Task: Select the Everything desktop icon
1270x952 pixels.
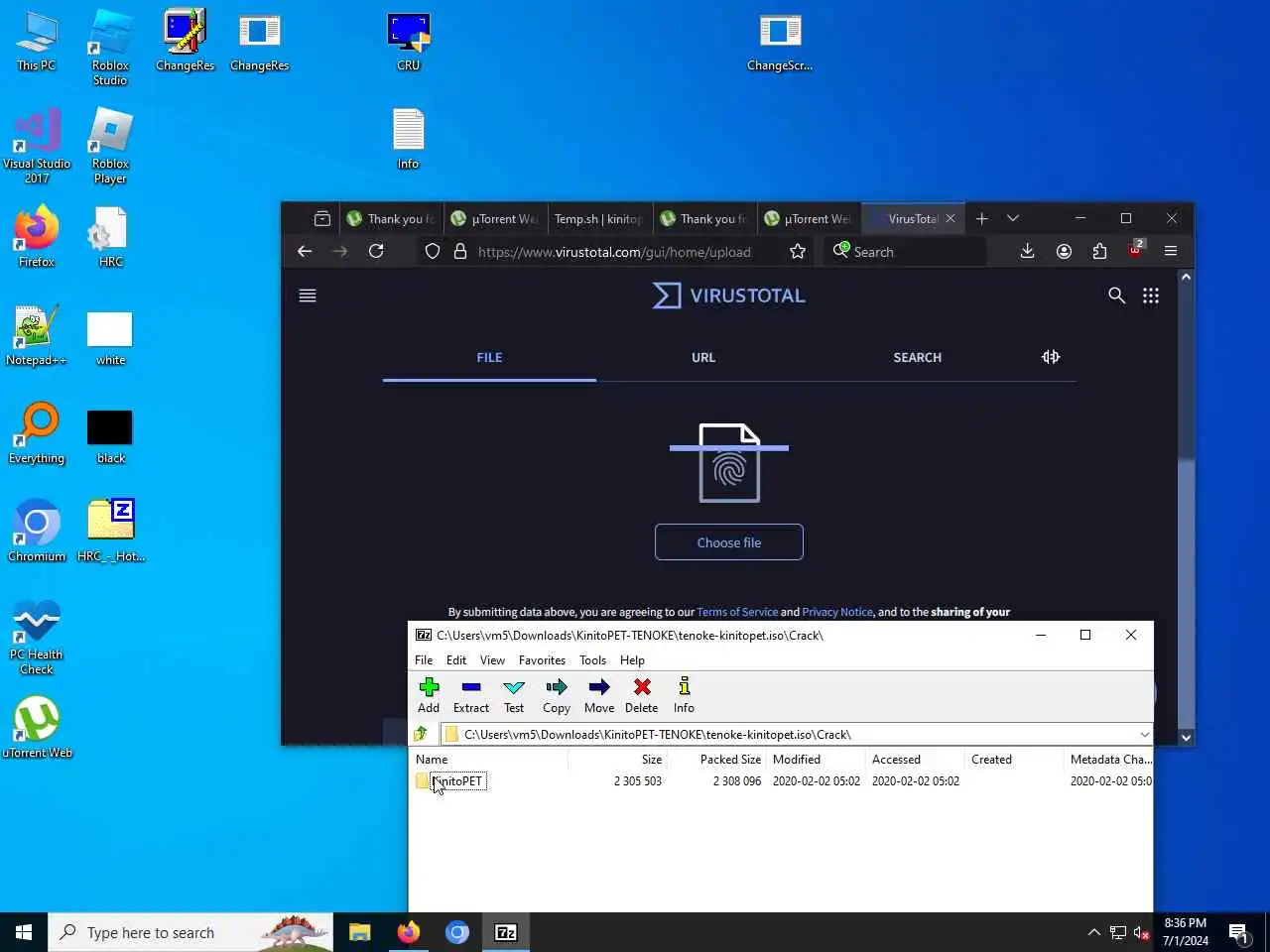Action: [37, 433]
